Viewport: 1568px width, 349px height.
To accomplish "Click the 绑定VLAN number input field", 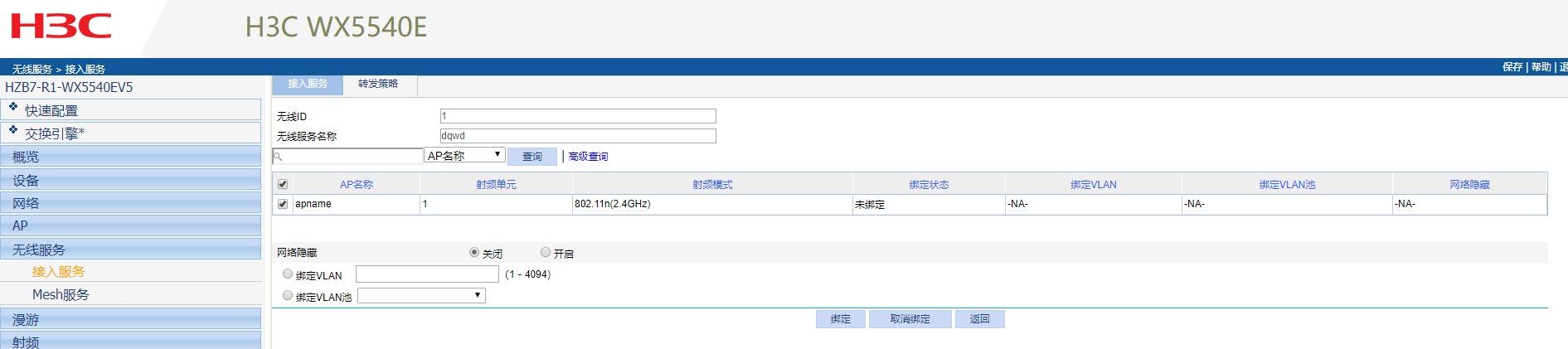I will 427,274.
